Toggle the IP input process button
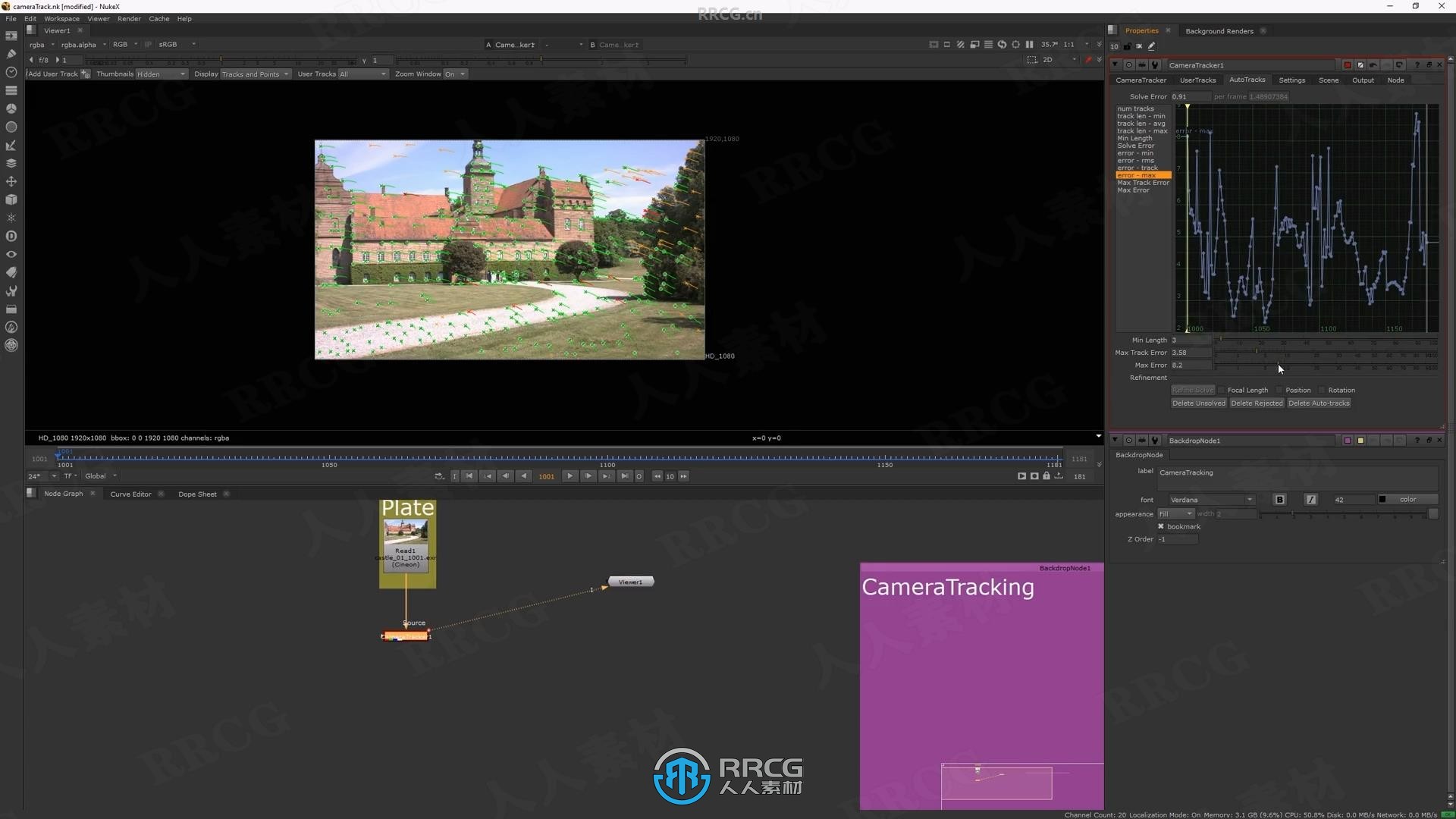The width and height of the screenshot is (1456, 819). (x=148, y=45)
